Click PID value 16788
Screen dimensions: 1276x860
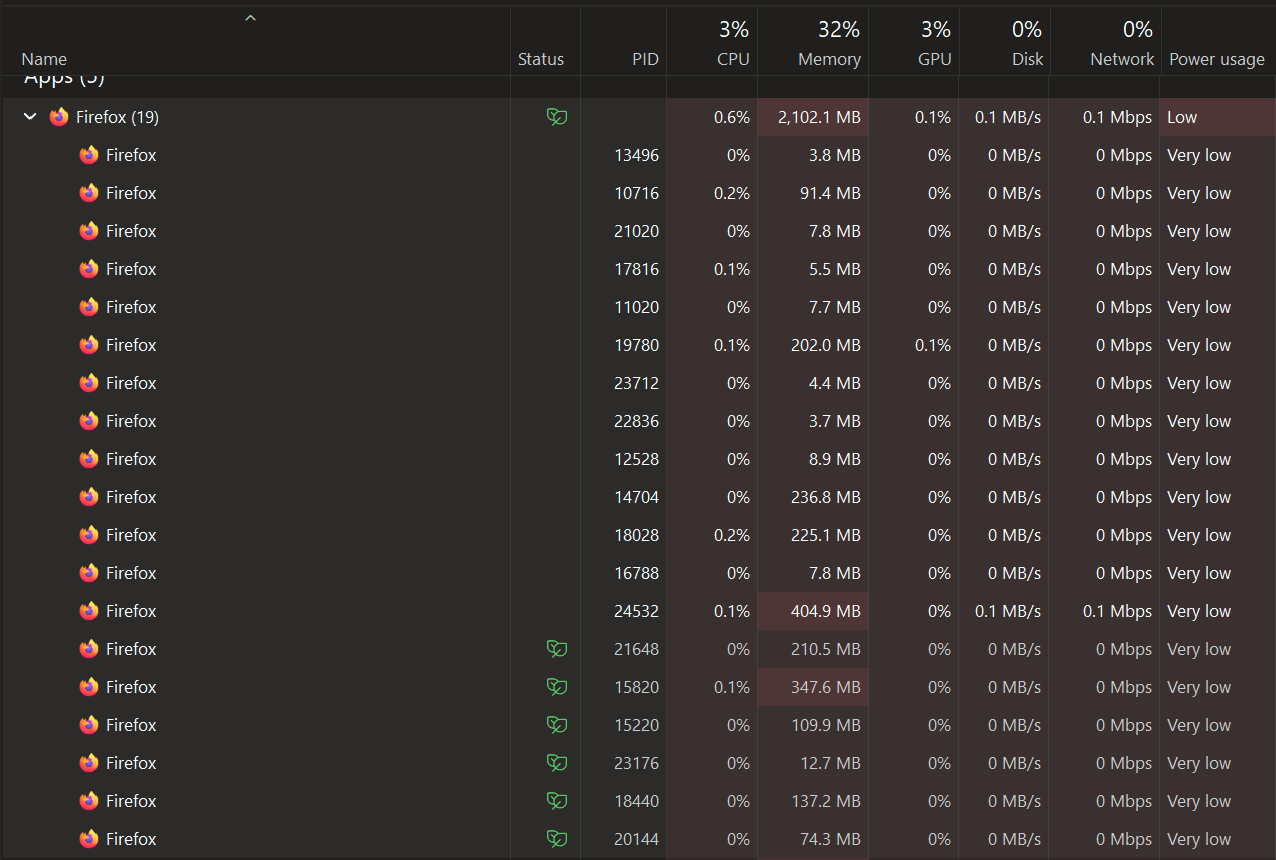(x=636, y=573)
